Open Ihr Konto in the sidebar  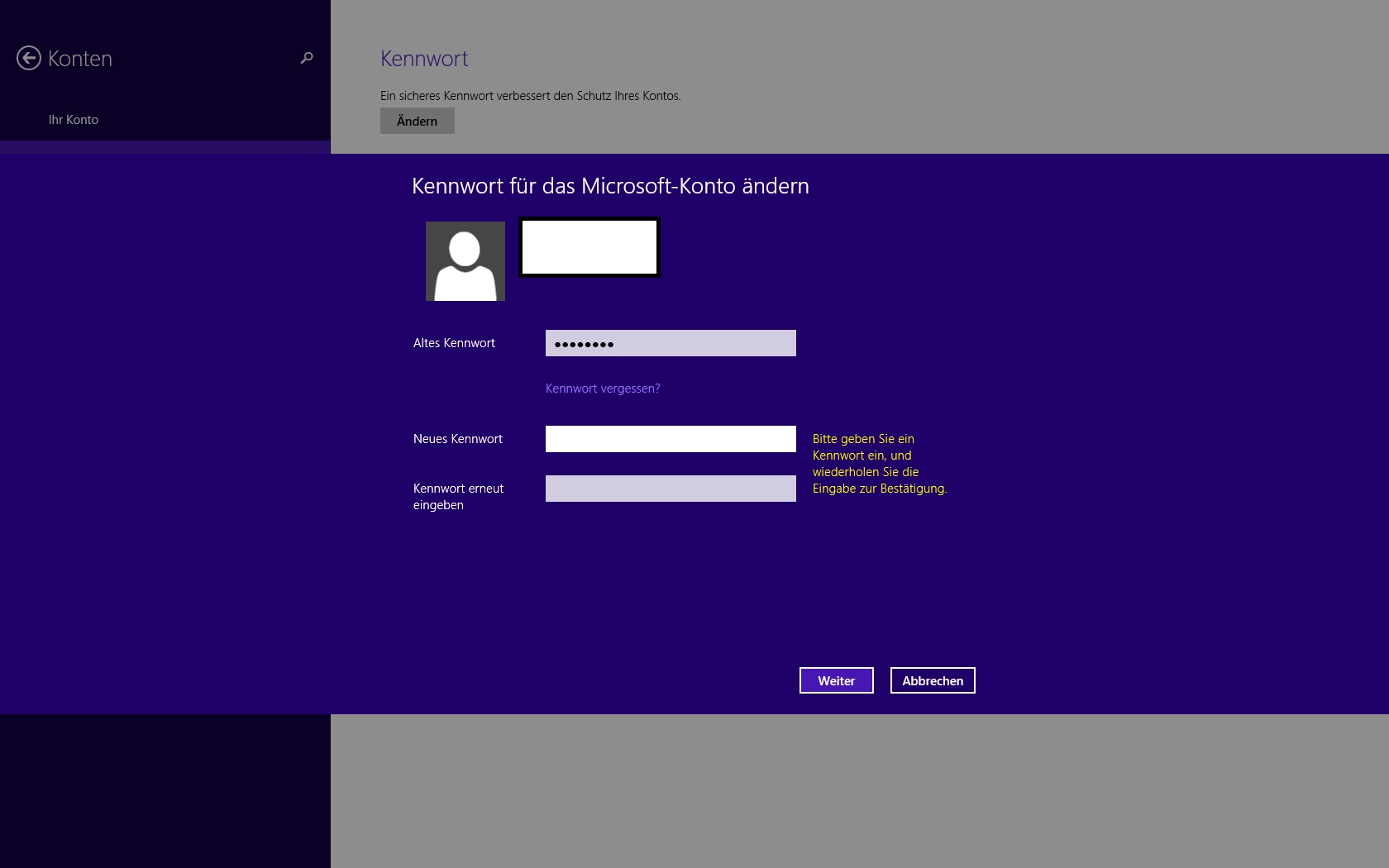coord(74,120)
